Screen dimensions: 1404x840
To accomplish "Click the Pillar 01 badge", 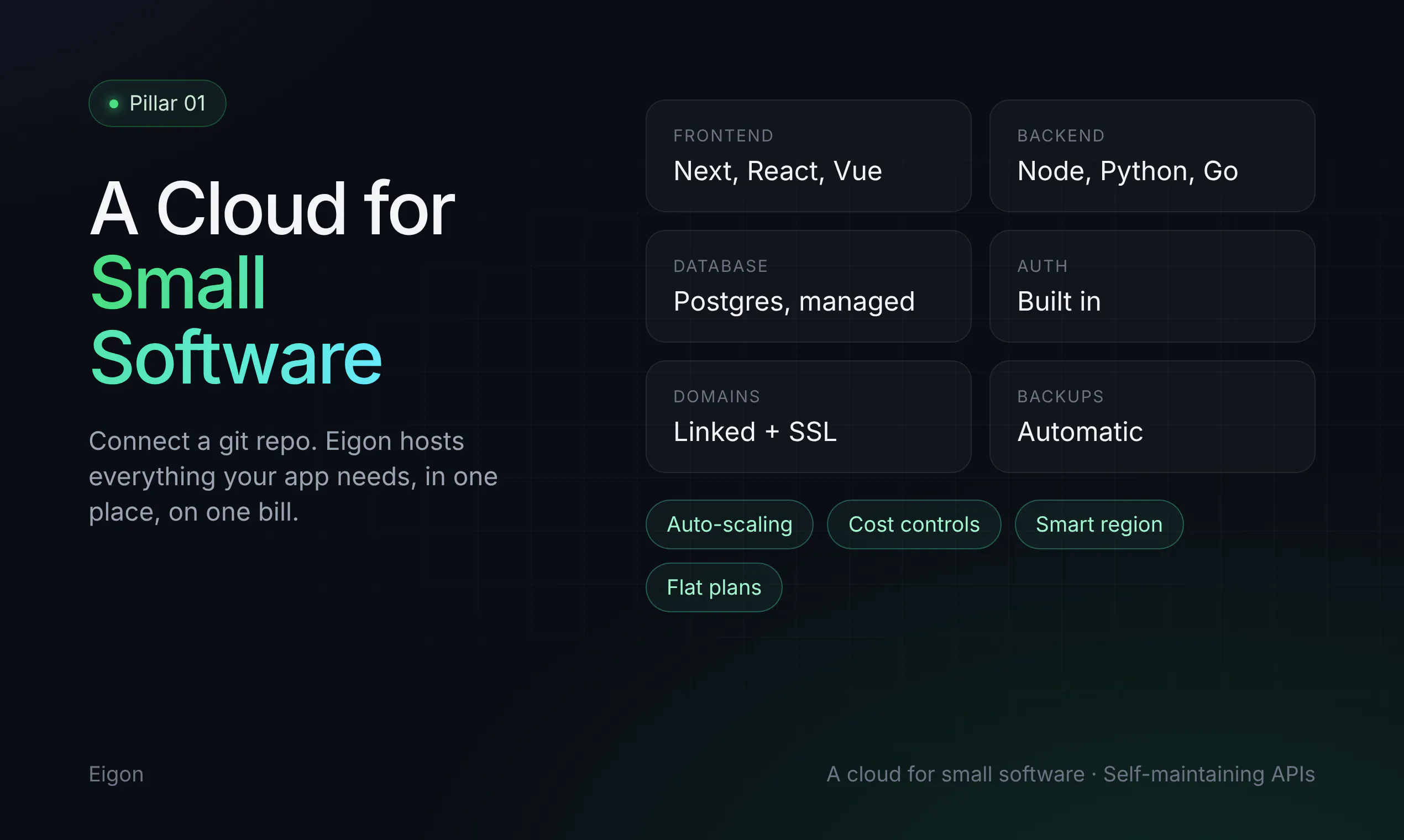I will coord(158,103).
